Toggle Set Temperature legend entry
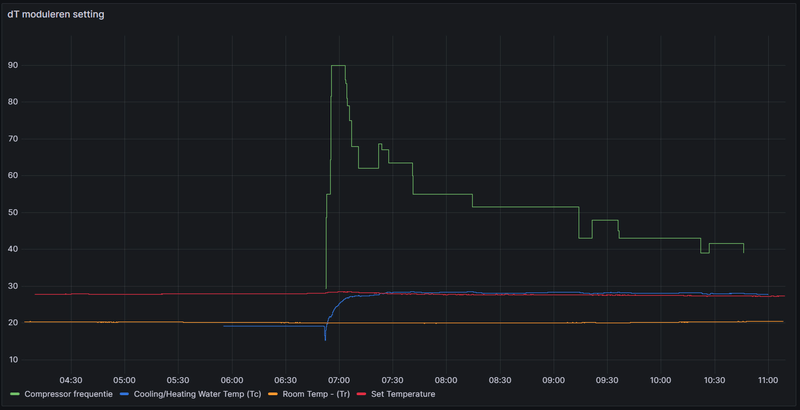800x410 pixels. point(403,394)
